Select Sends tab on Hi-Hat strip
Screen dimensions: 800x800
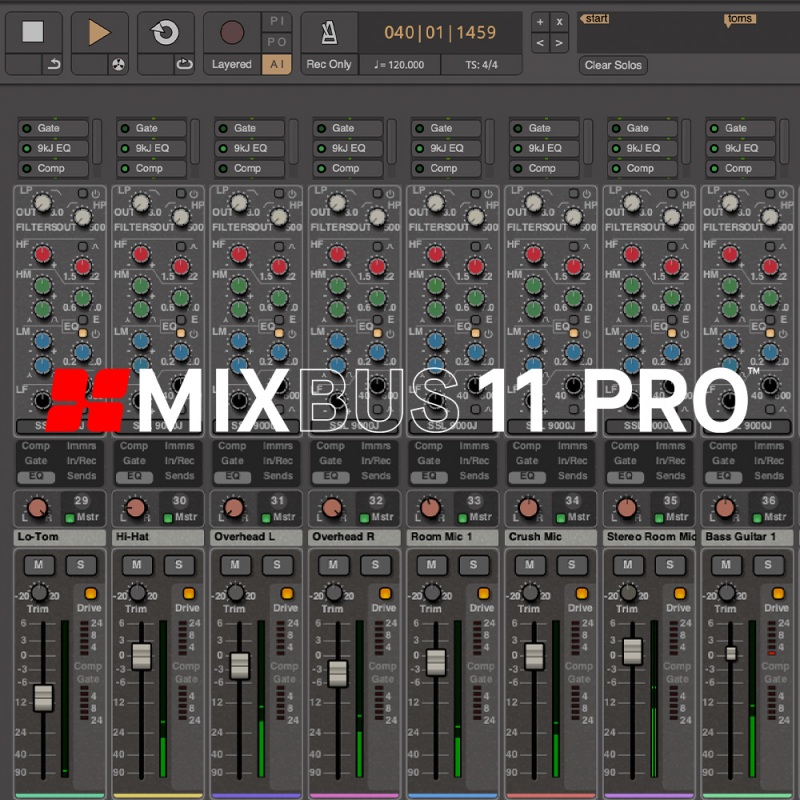point(180,476)
